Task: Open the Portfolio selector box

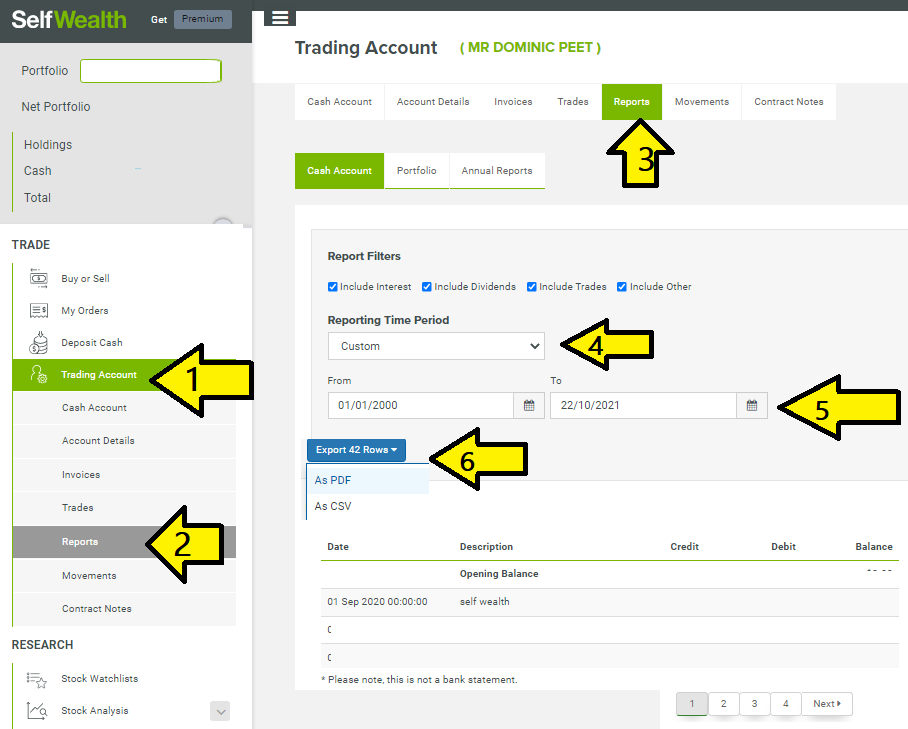Action: click(151, 71)
